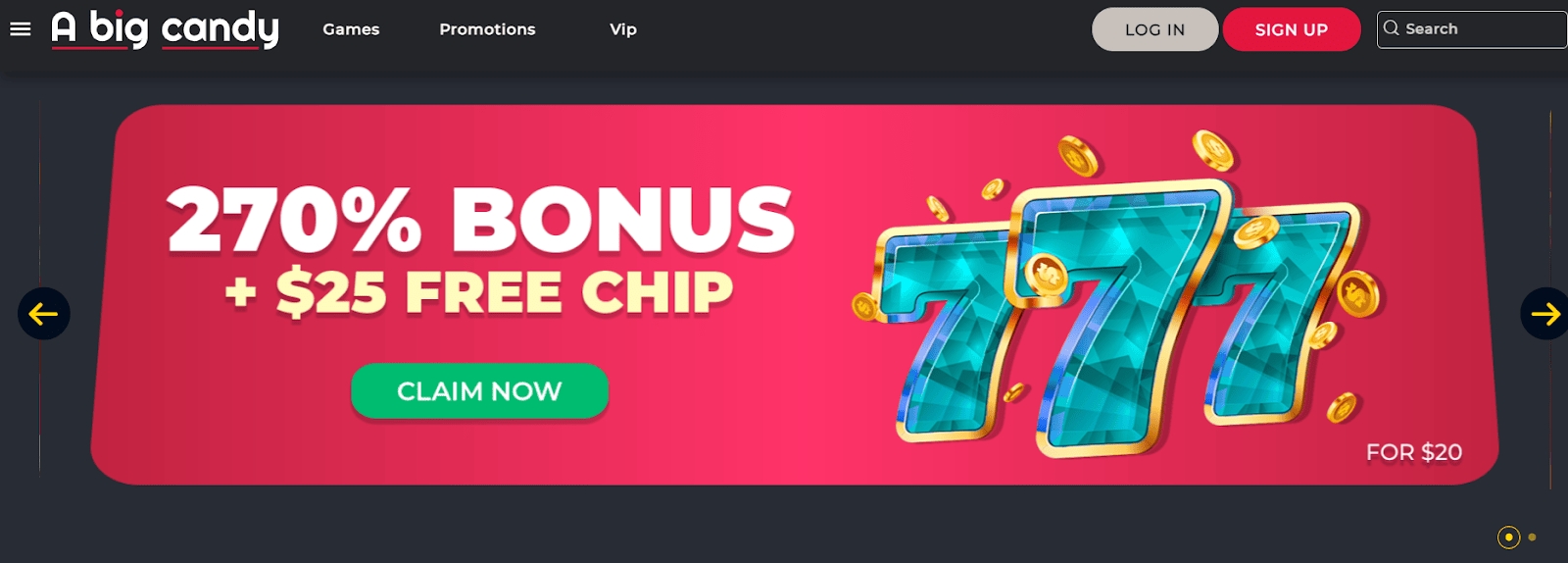Click the A big candy logo
The image size is (1568, 563).
pos(165,29)
